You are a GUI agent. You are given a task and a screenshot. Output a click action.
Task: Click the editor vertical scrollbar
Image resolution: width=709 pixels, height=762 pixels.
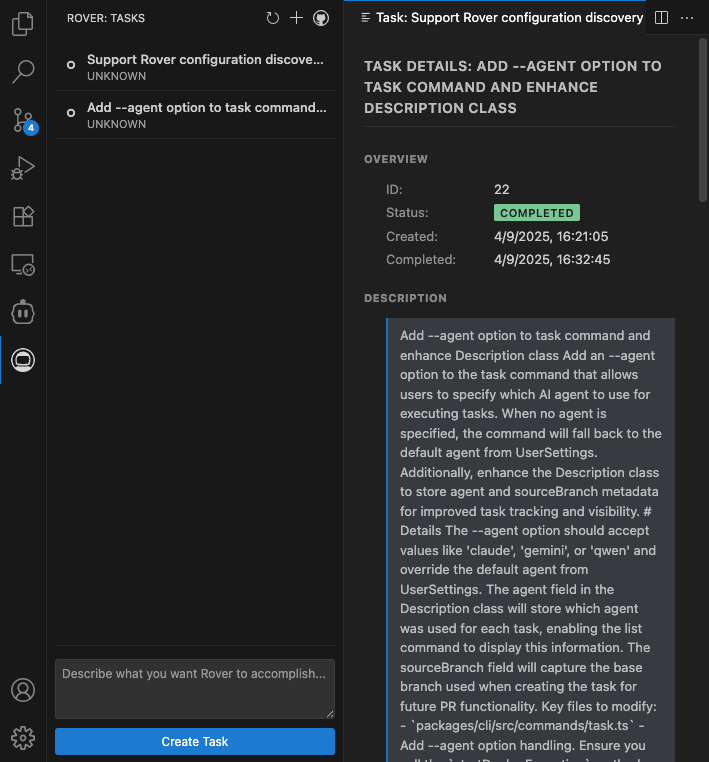pos(702,120)
